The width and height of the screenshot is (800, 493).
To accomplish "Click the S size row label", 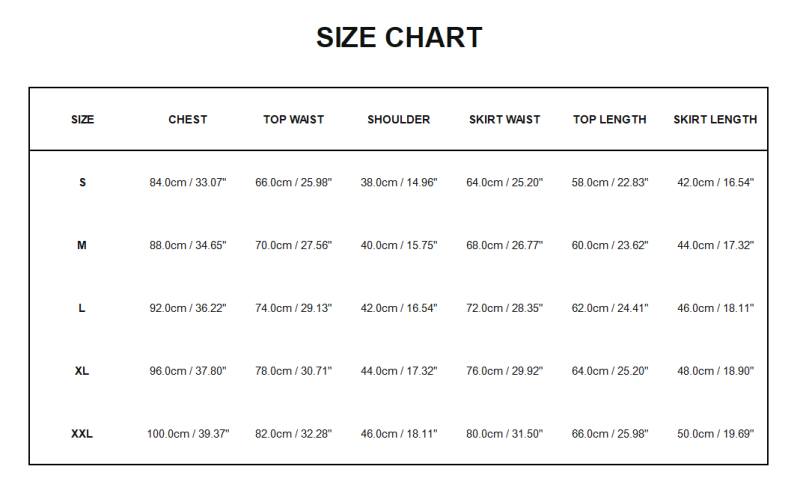I will 83,183.
